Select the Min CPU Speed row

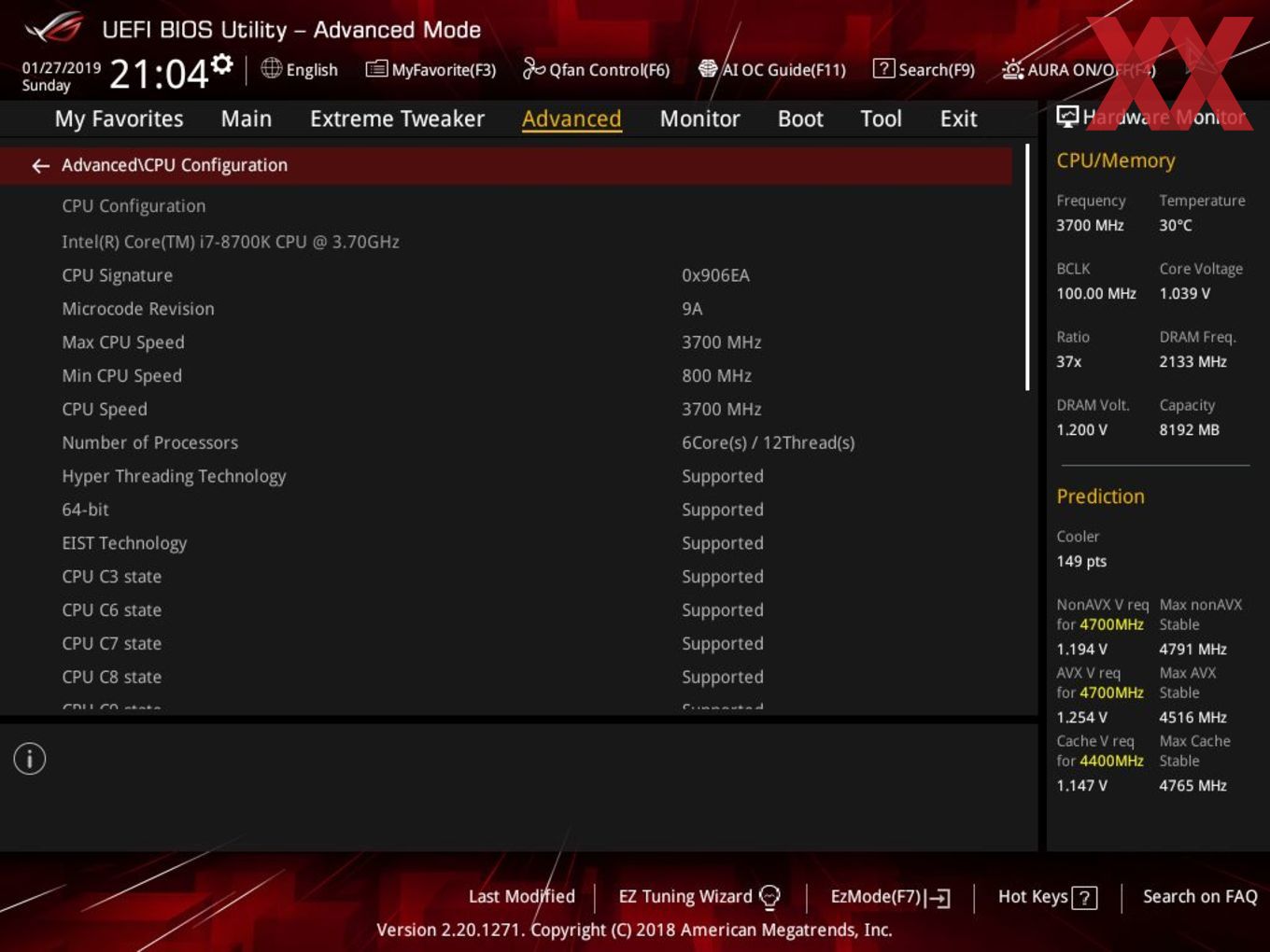[x=506, y=376]
